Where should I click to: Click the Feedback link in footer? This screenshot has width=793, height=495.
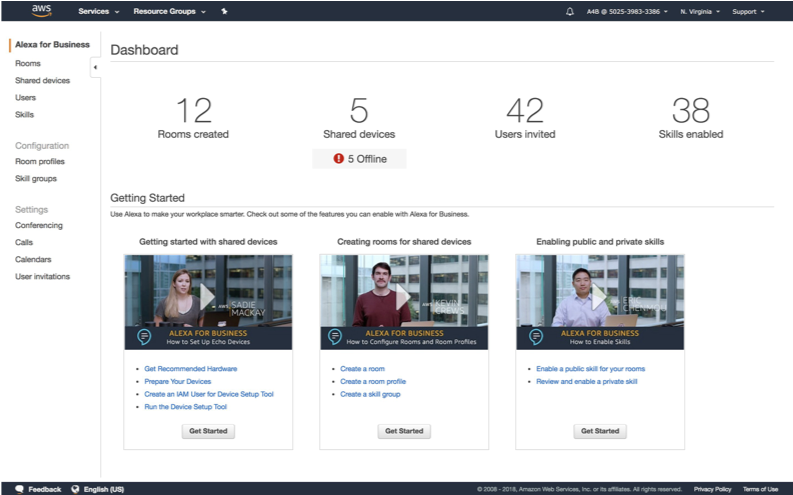coord(45,489)
